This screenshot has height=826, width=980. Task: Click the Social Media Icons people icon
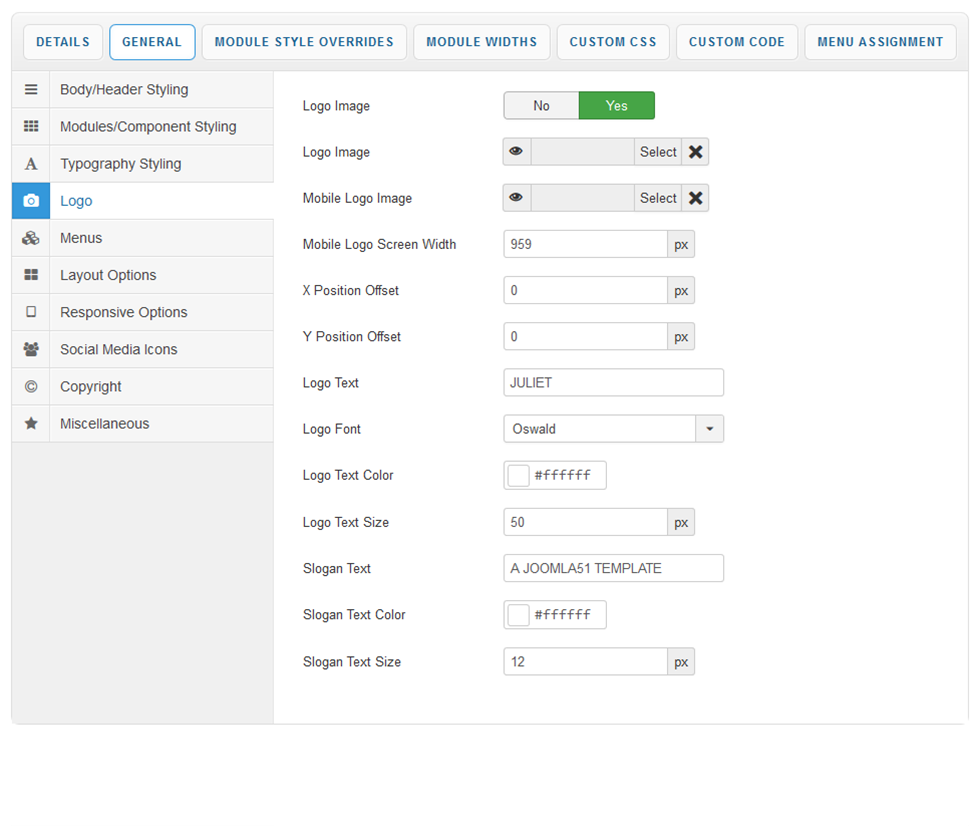[x=31, y=349]
